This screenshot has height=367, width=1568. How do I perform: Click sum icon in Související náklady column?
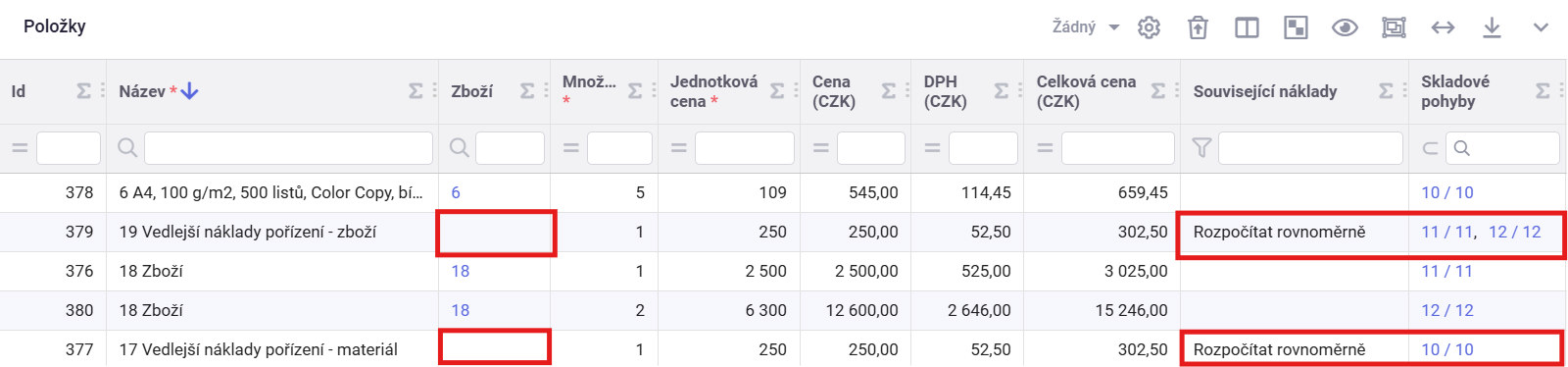coord(1386,91)
